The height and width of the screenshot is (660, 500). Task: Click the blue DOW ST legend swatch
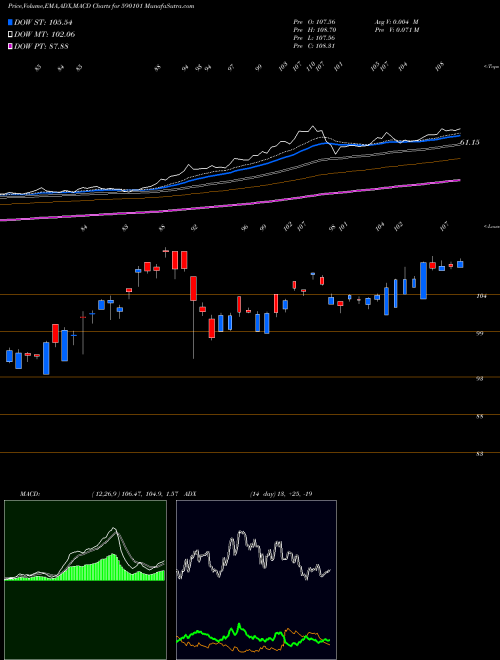click(11, 22)
